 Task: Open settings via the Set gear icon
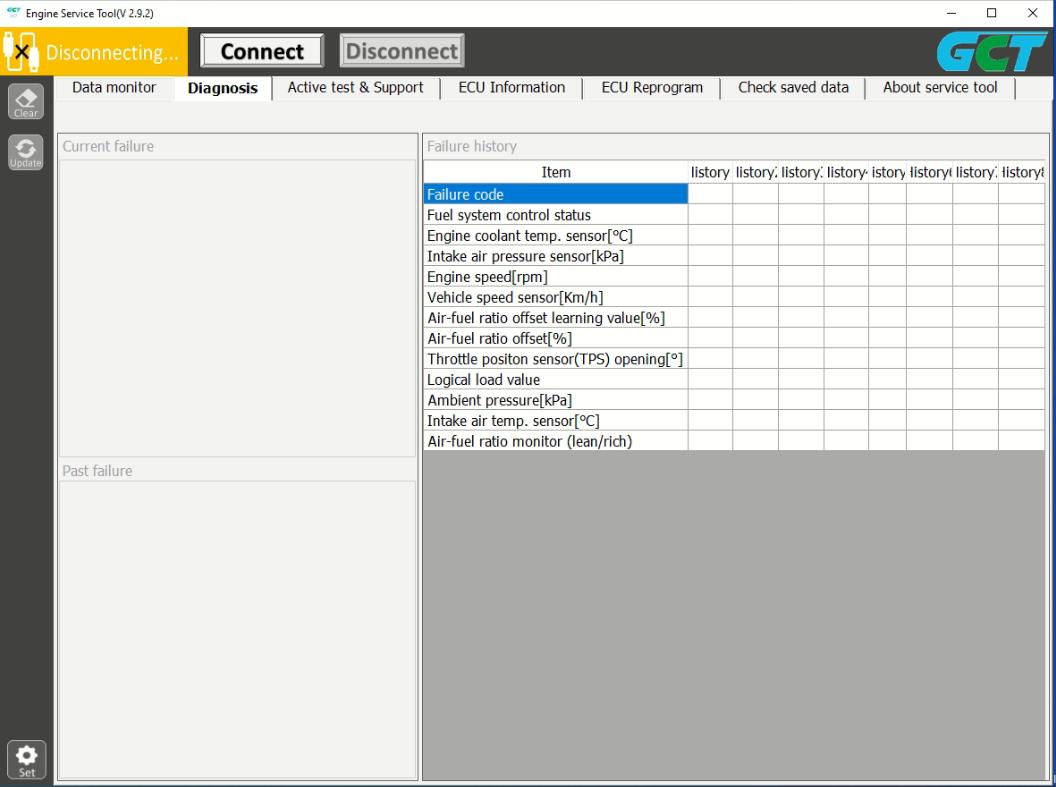point(25,758)
